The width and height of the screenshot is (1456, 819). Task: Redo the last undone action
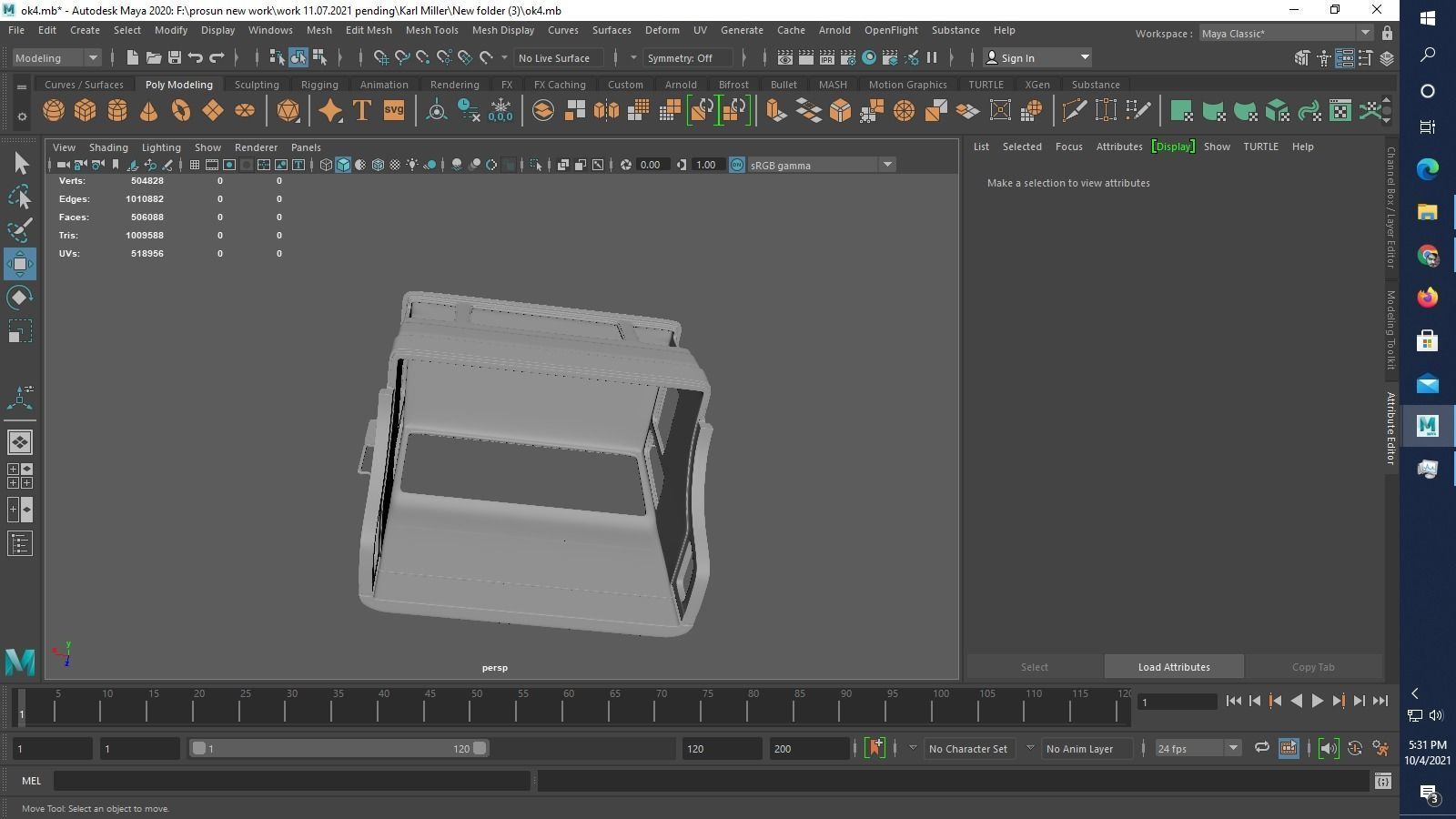click(217, 57)
